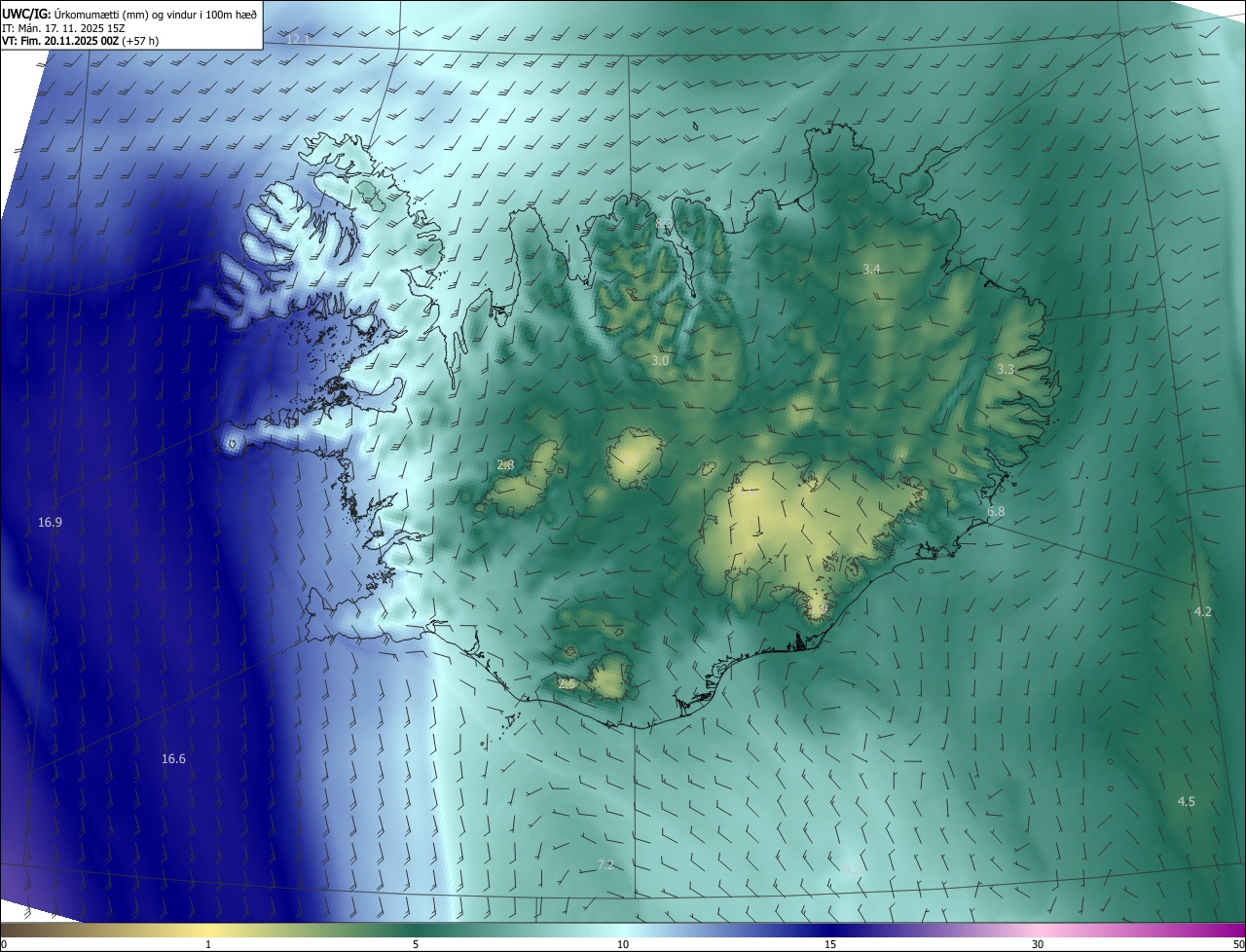Click the 4.5 value label on the map
This screenshot has height=952, width=1246.
(x=1186, y=802)
